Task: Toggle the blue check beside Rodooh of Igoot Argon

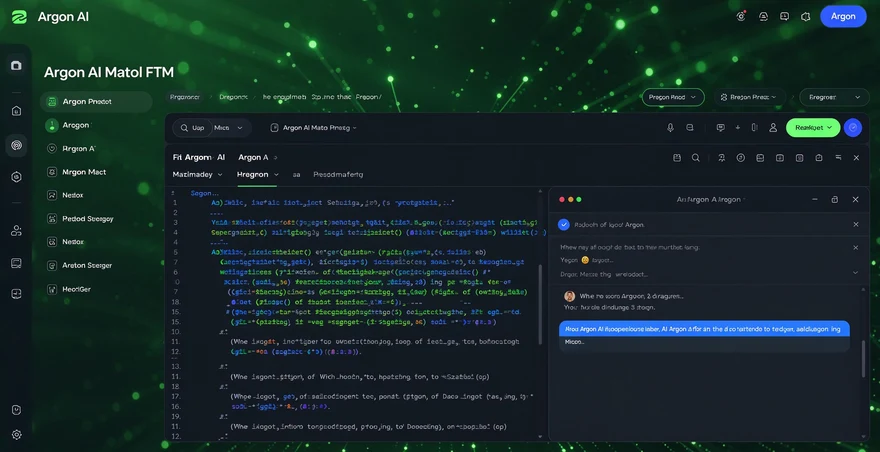Action: [564, 225]
